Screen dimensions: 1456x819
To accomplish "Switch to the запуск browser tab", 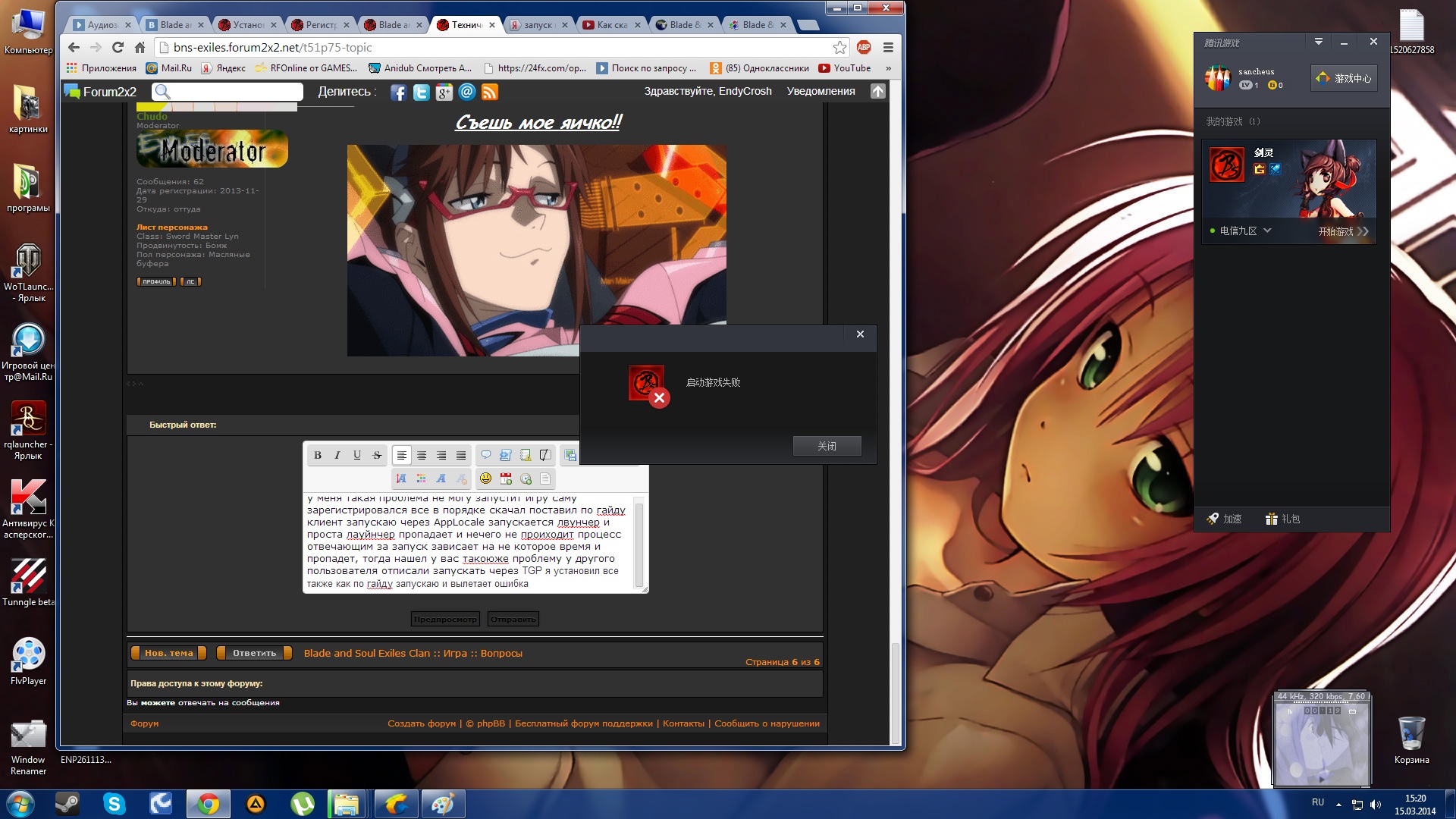I will tap(538, 25).
